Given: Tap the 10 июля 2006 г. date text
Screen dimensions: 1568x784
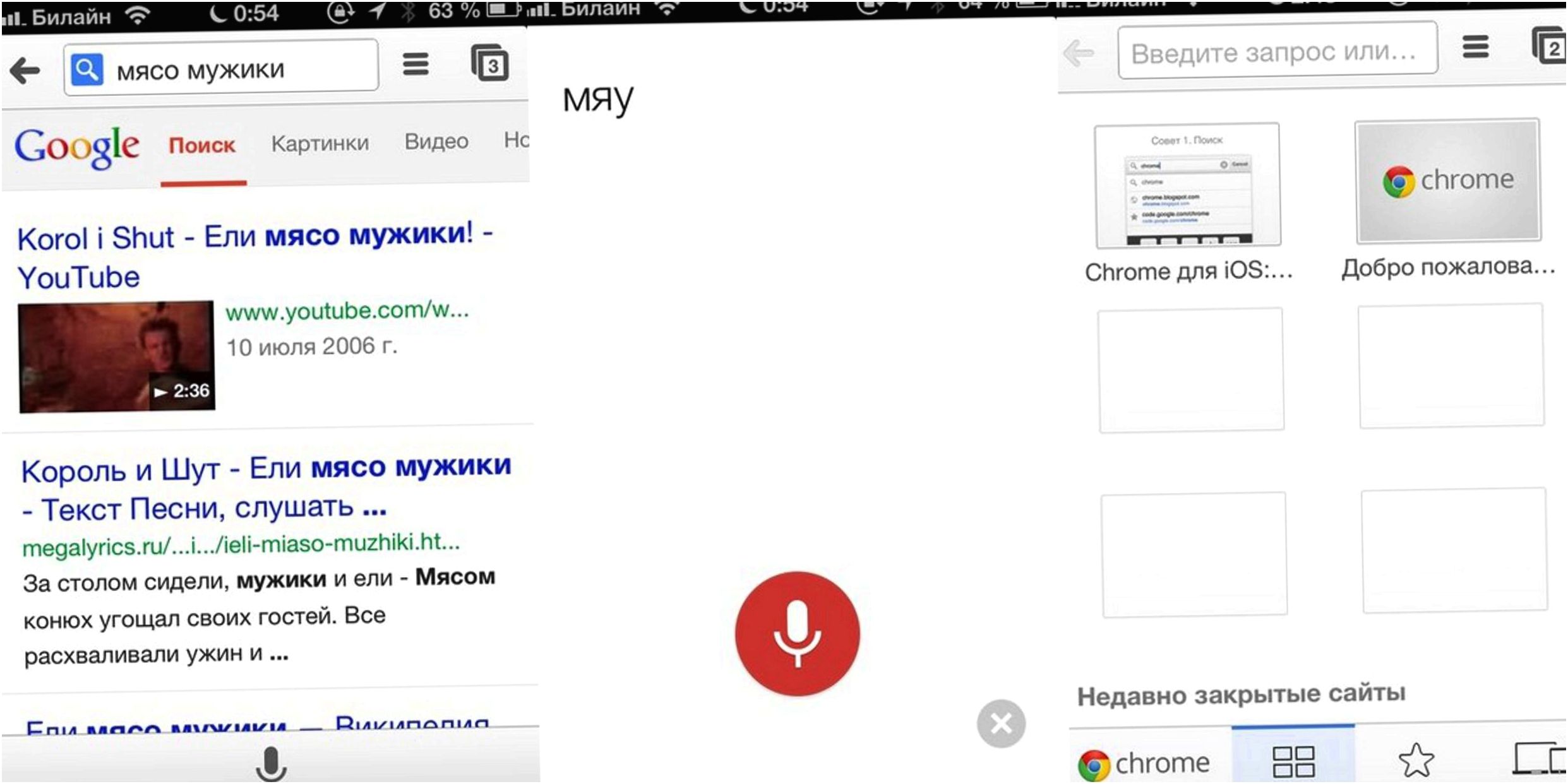Looking at the screenshot, I should [311, 346].
